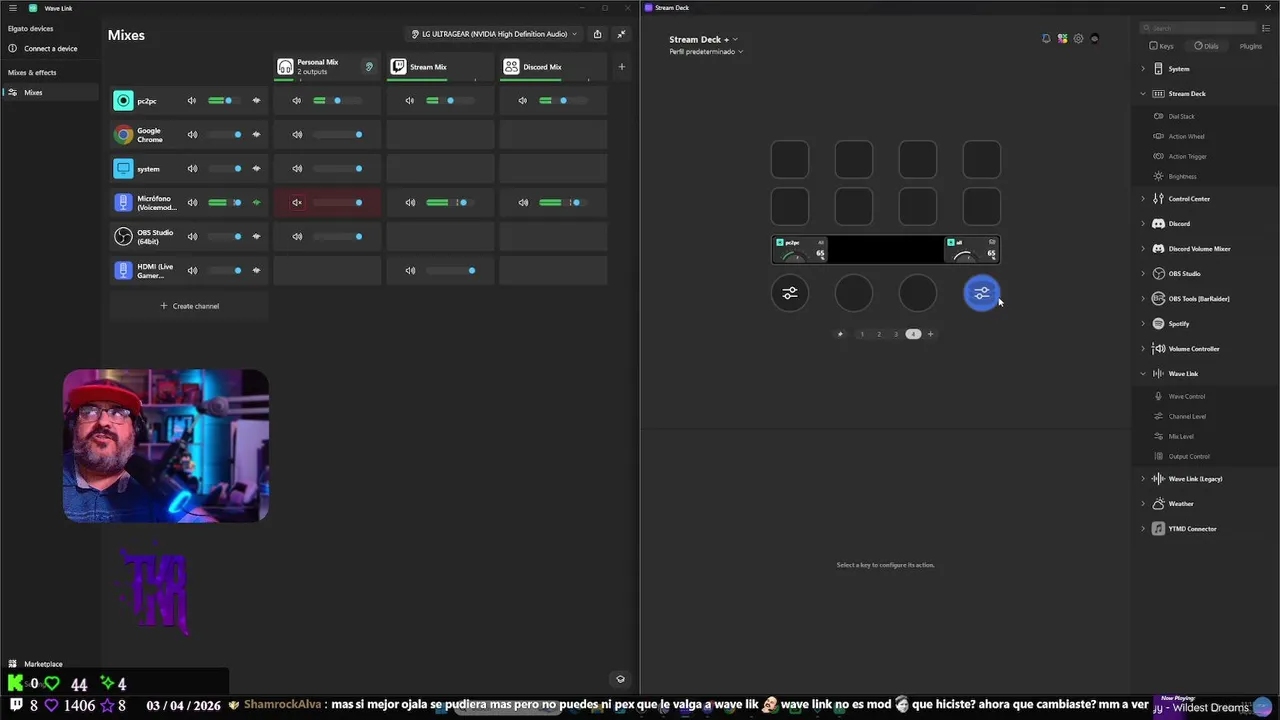This screenshot has width=1280, height=720.
Task: Toggle monitor ear icon on Personal Mix
Action: point(369,67)
